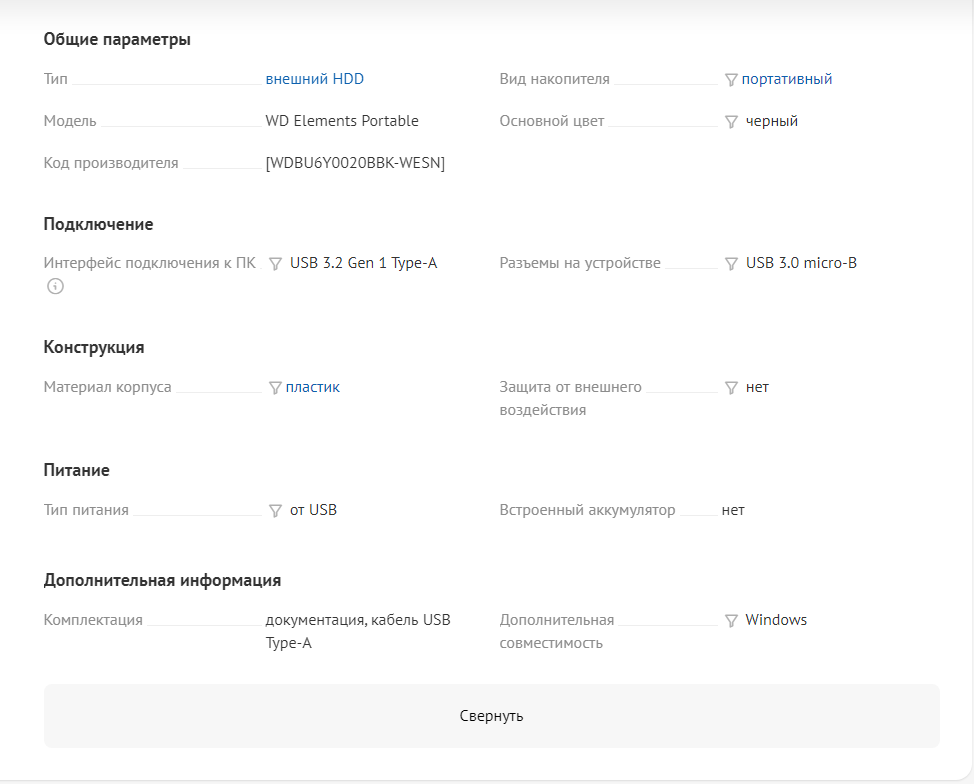Click filter icon for Защита от внешнего воздействия
The height and width of the screenshot is (784, 974).
(x=731, y=388)
